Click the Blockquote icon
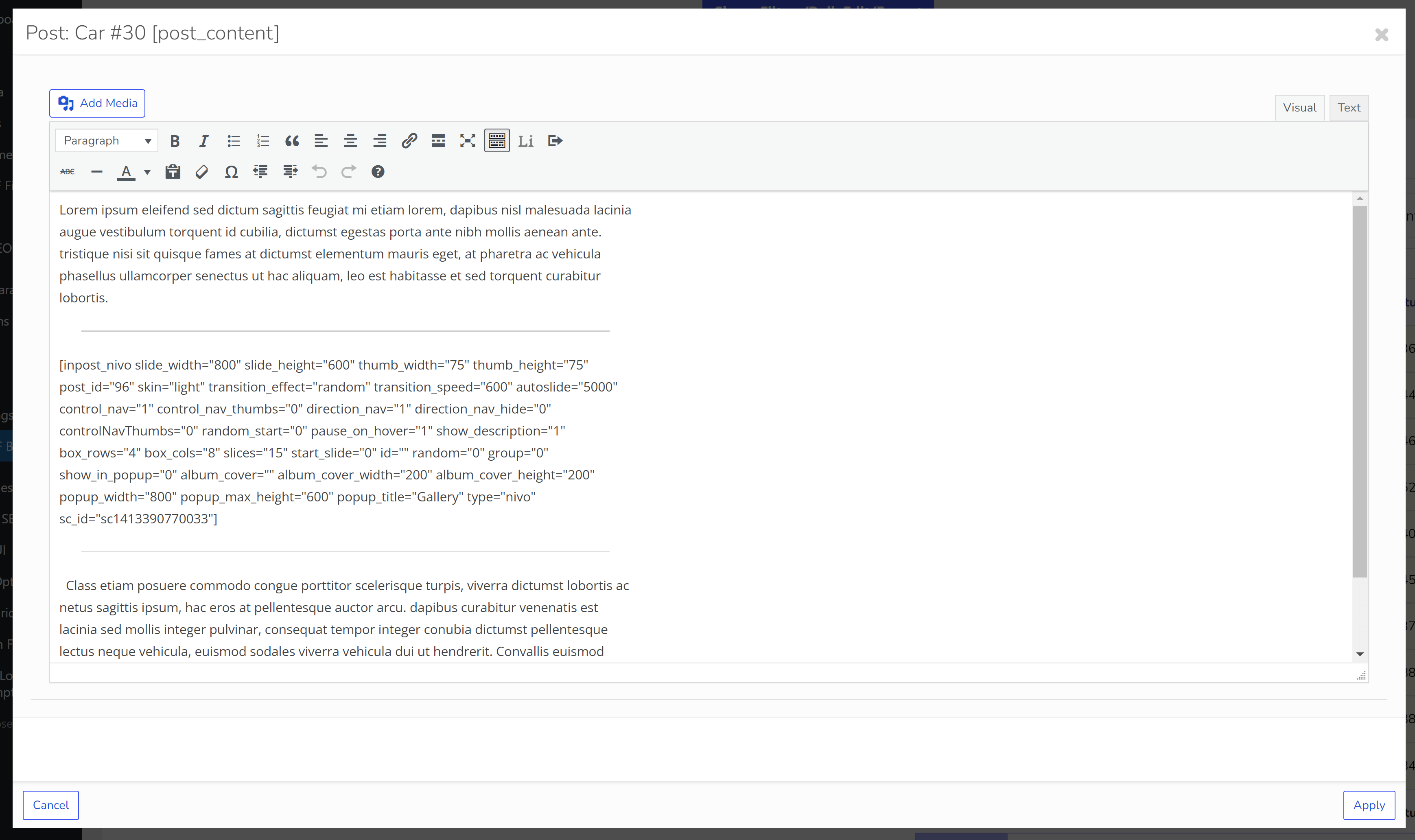The width and height of the screenshot is (1415, 840). (x=291, y=141)
